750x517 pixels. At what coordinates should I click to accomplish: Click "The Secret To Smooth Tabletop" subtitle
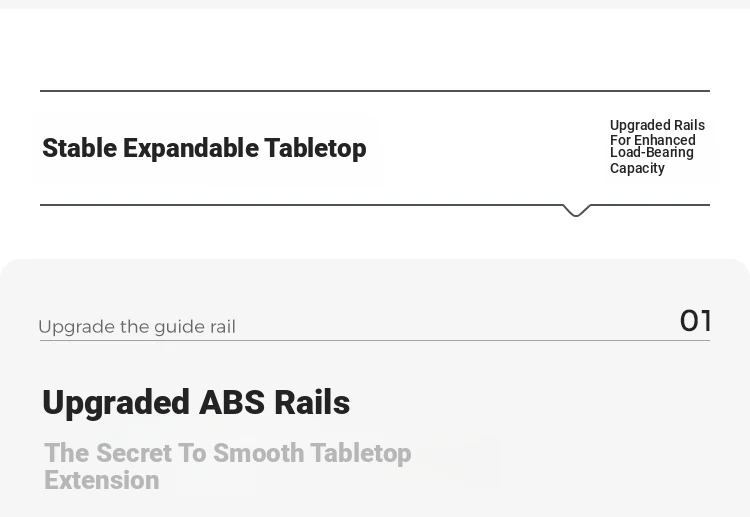[228, 453]
